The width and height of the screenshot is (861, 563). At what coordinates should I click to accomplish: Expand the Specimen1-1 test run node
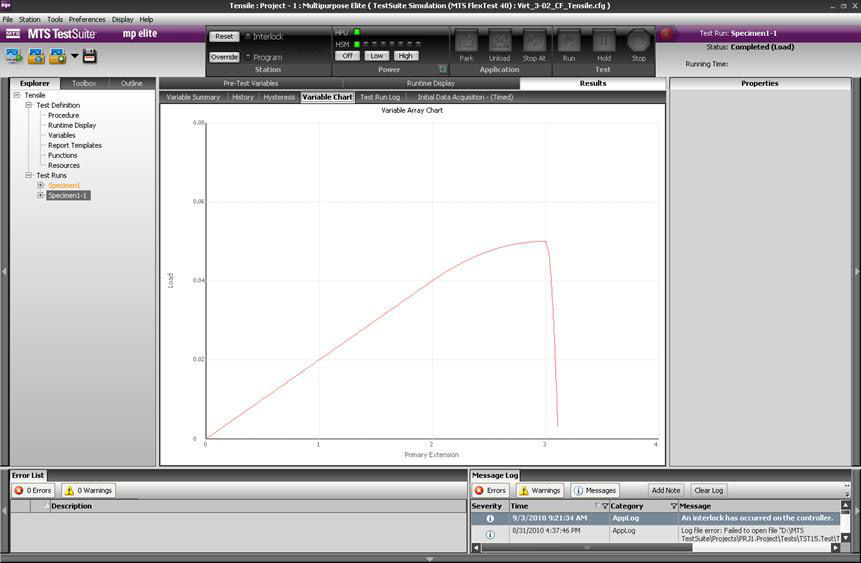click(x=40, y=195)
